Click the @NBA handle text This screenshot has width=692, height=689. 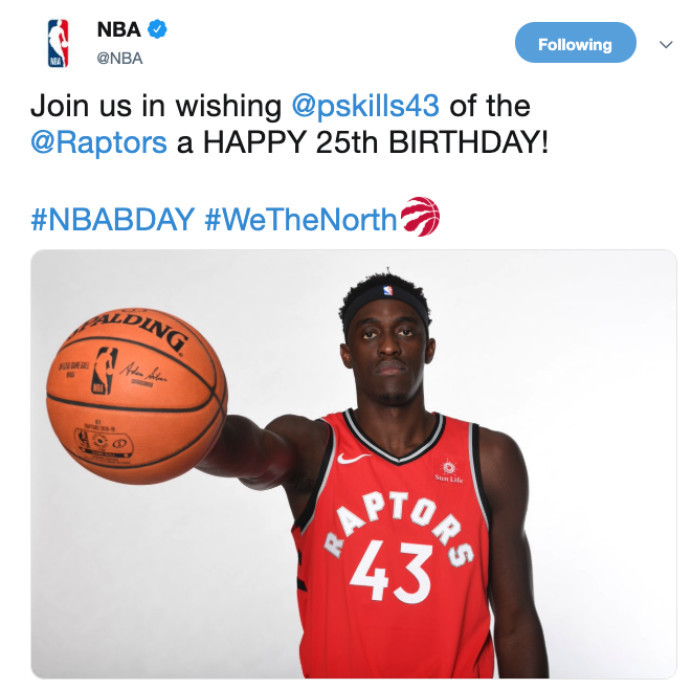(120, 58)
